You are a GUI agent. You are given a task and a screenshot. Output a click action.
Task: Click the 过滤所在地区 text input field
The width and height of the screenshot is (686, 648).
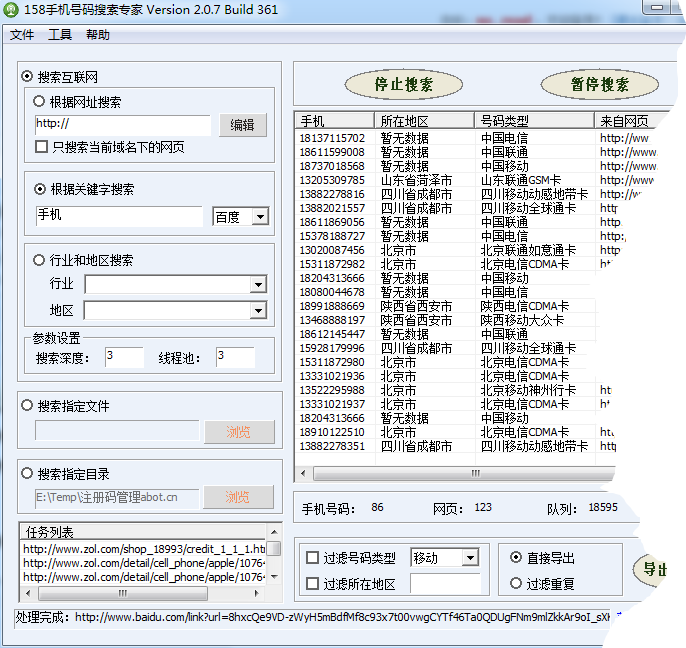[445, 584]
